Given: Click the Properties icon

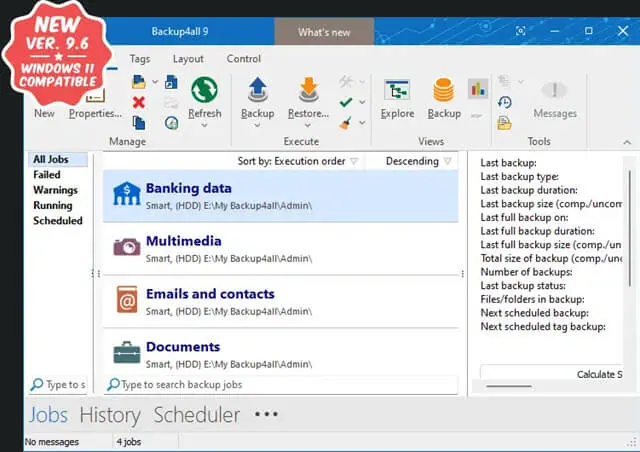Looking at the screenshot, I should coord(96,96).
